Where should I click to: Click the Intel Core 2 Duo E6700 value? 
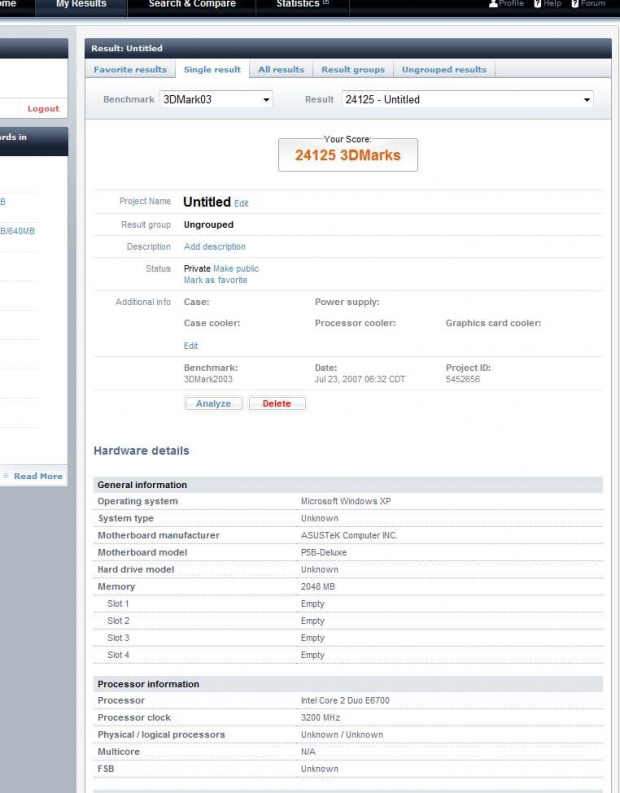pos(345,700)
